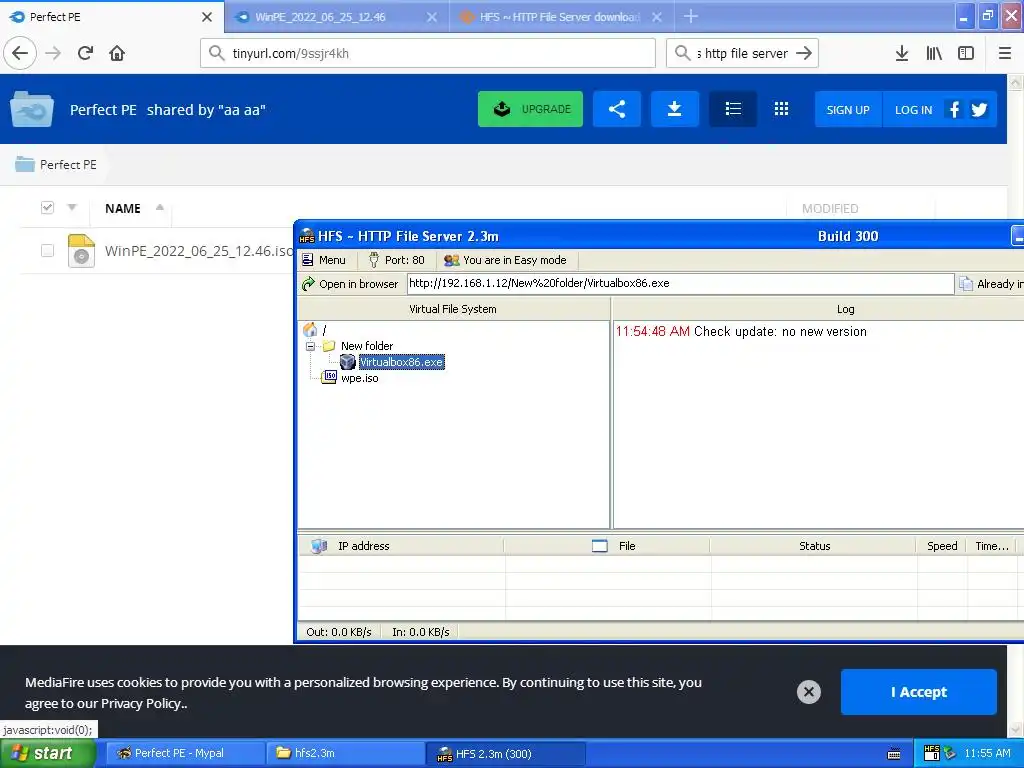Click HFS 2.3m (300) taskbar item
1024x768 pixels.
point(505,754)
